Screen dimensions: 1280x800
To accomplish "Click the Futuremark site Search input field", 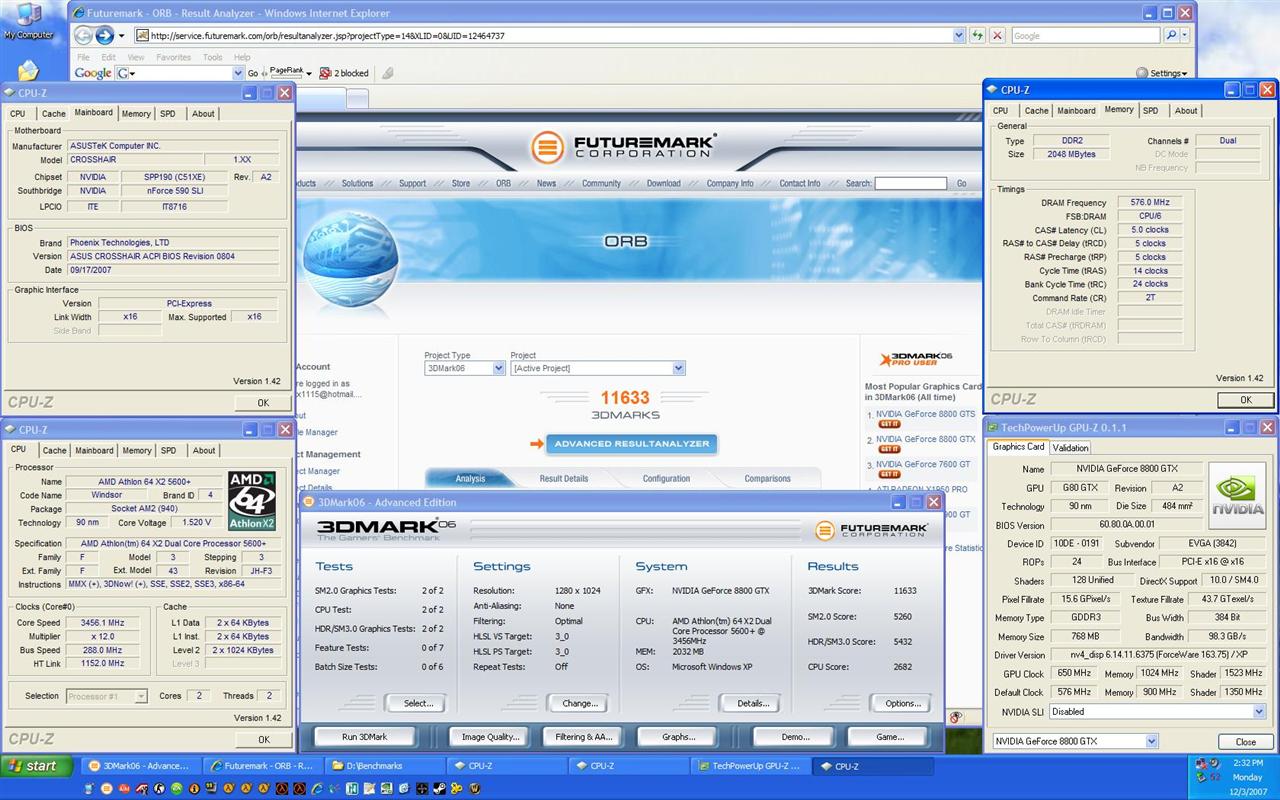I will [x=910, y=183].
